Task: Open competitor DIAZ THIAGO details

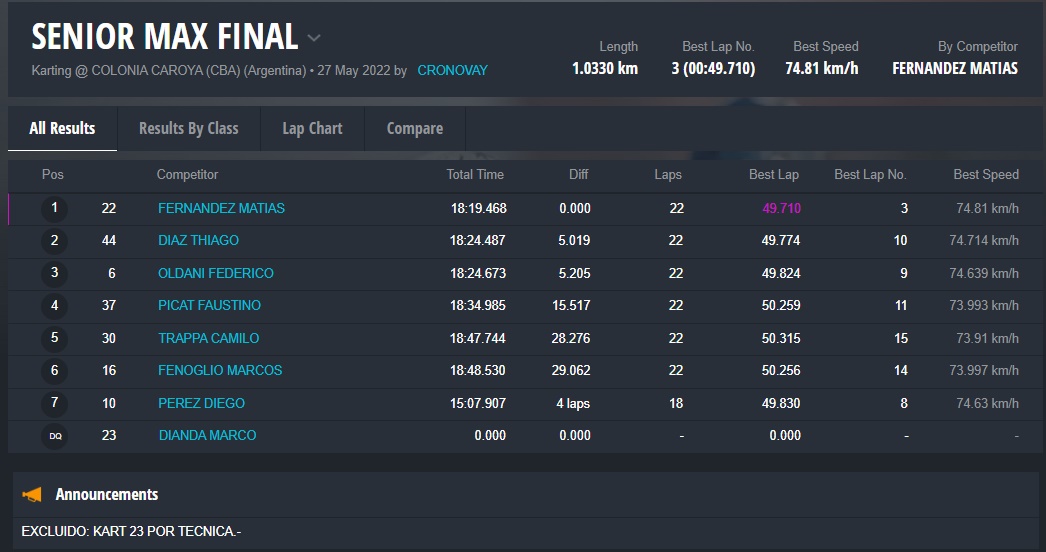Action: pyautogui.click(x=198, y=240)
